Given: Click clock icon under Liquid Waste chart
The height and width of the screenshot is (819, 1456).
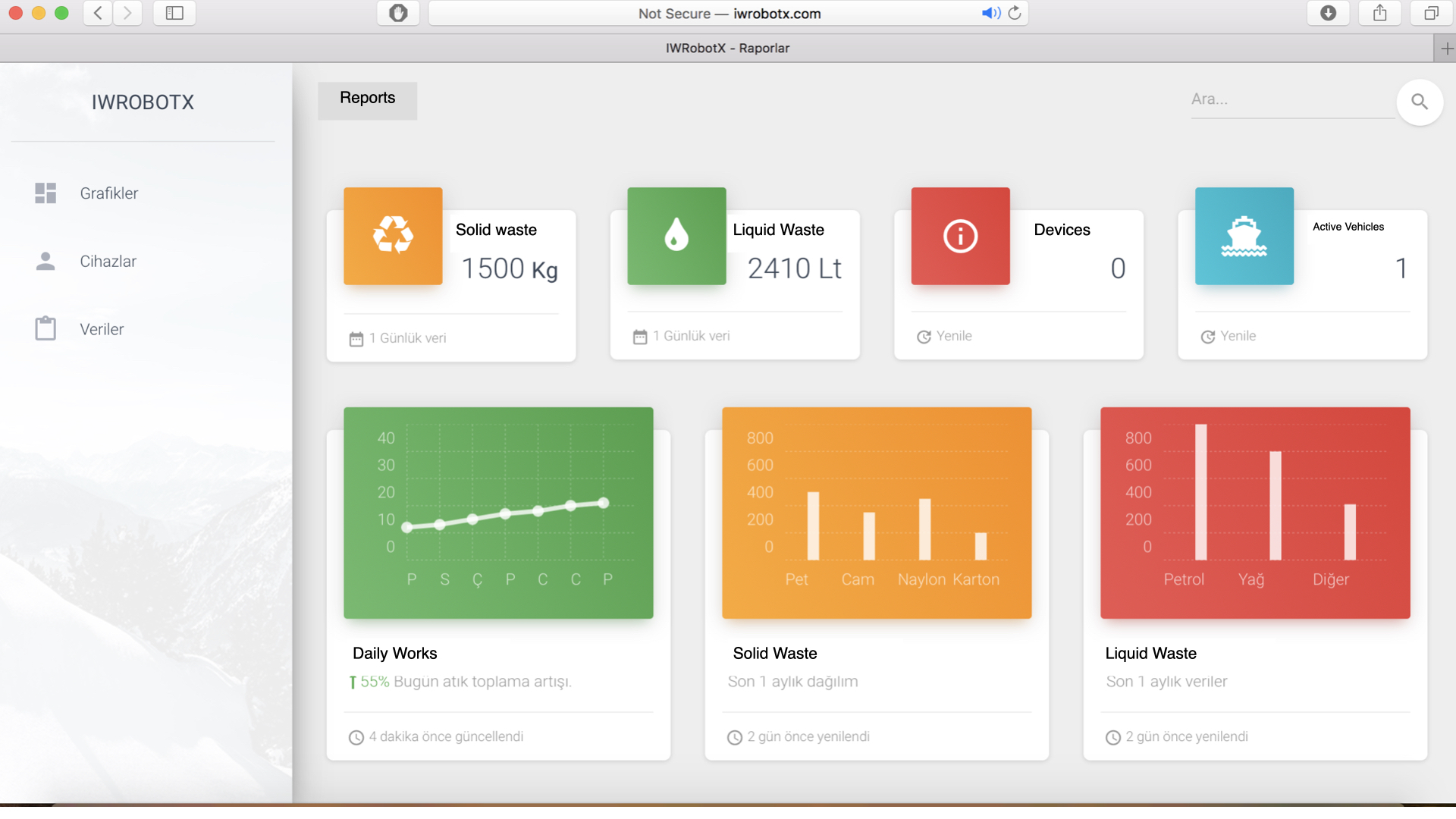Looking at the screenshot, I should pos(1112,737).
